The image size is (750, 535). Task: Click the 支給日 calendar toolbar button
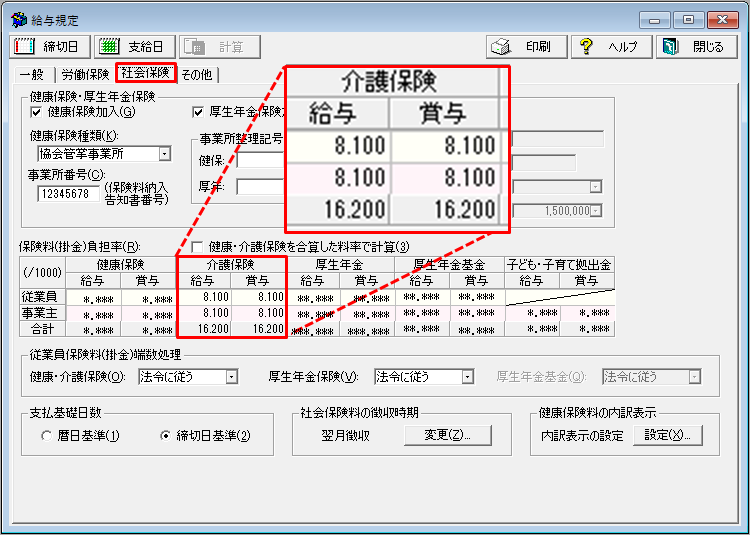click(x=135, y=47)
